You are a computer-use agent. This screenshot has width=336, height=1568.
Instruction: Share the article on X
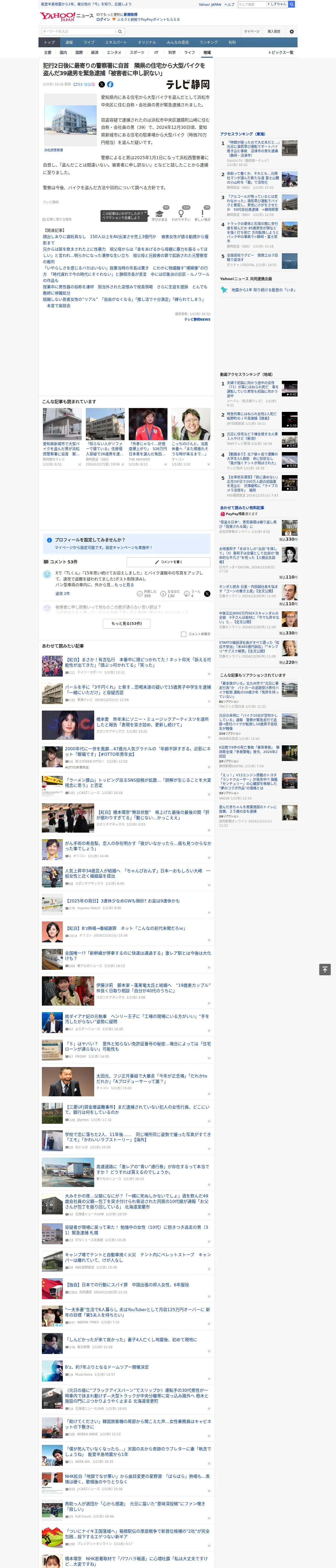[x=102, y=85]
